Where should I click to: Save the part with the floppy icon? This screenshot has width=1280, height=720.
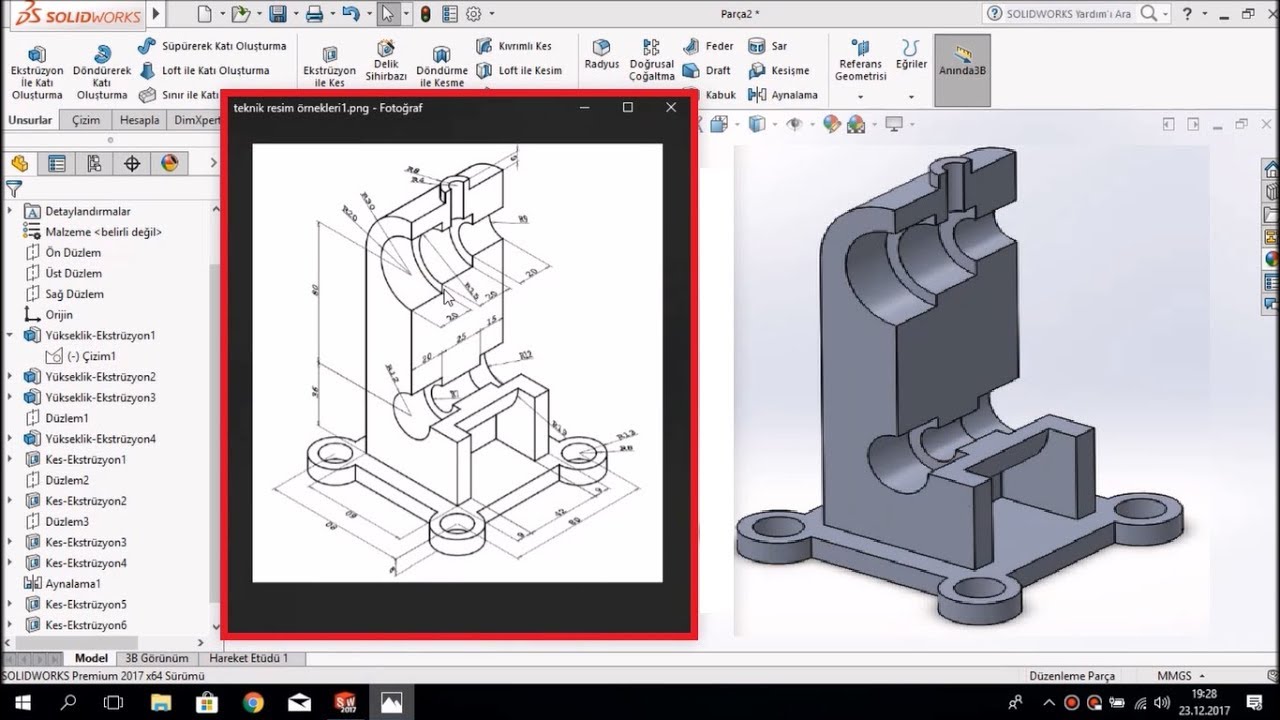(x=278, y=14)
